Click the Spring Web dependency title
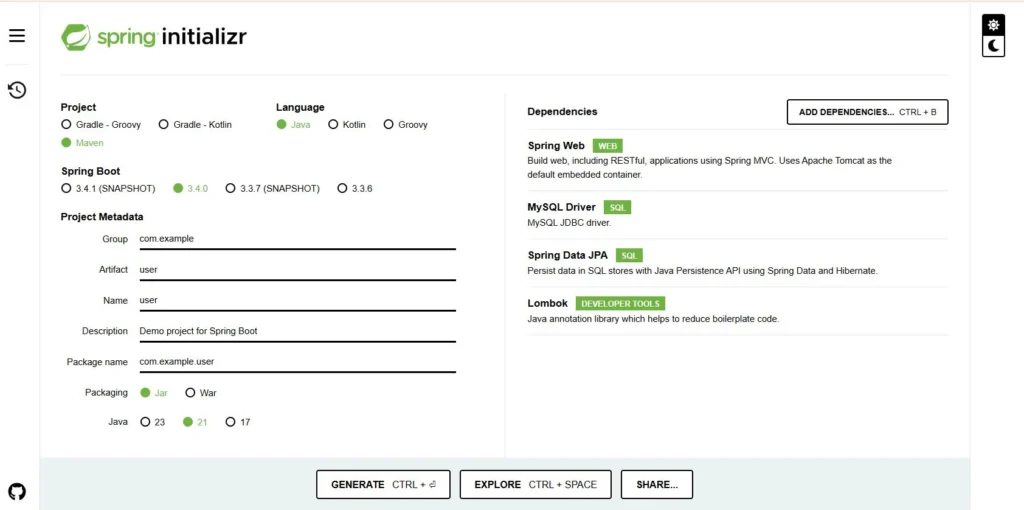 pyautogui.click(x=556, y=146)
